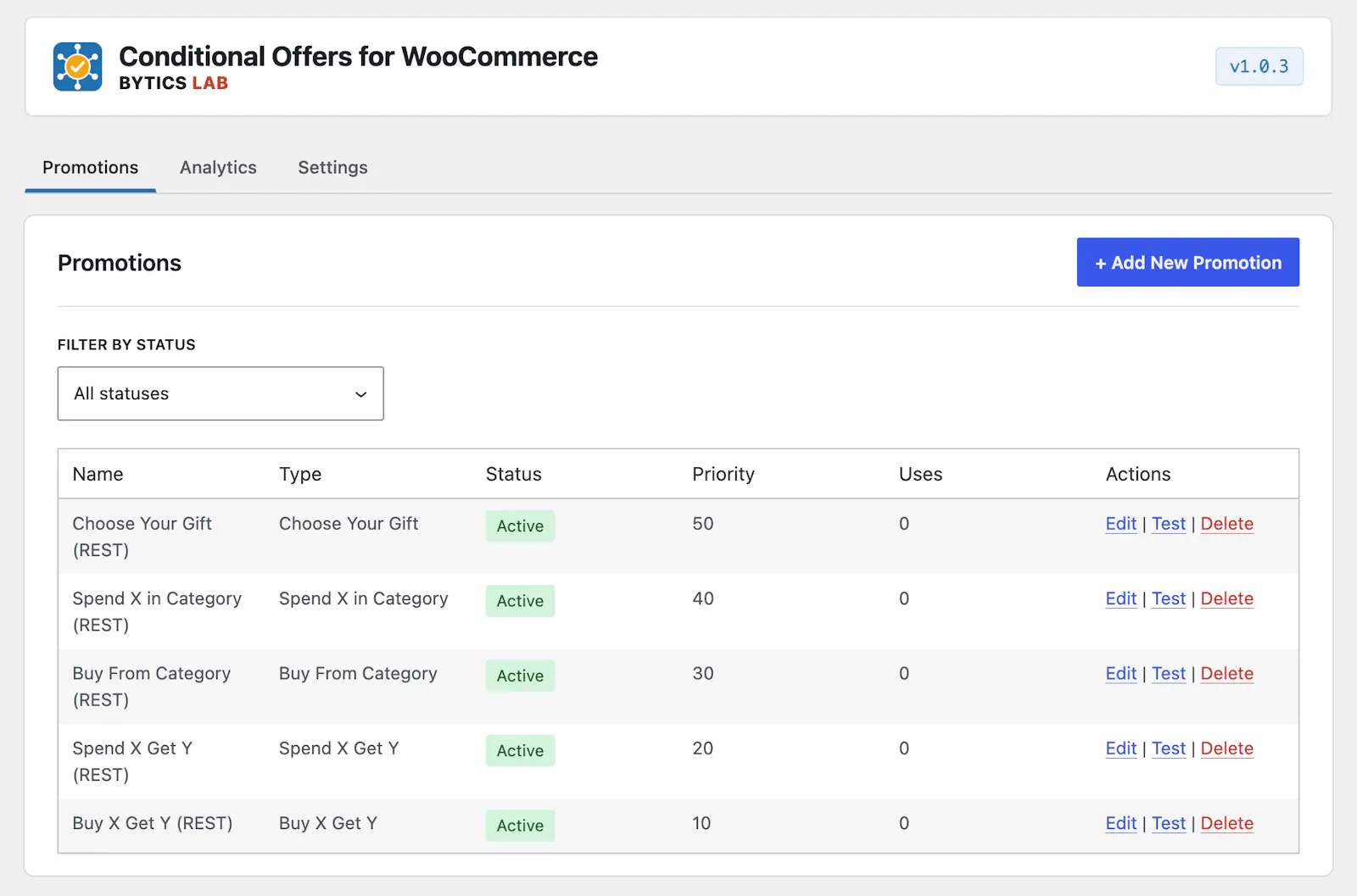Click the Actions column header
The width and height of the screenshot is (1357, 896).
coord(1138,474)
